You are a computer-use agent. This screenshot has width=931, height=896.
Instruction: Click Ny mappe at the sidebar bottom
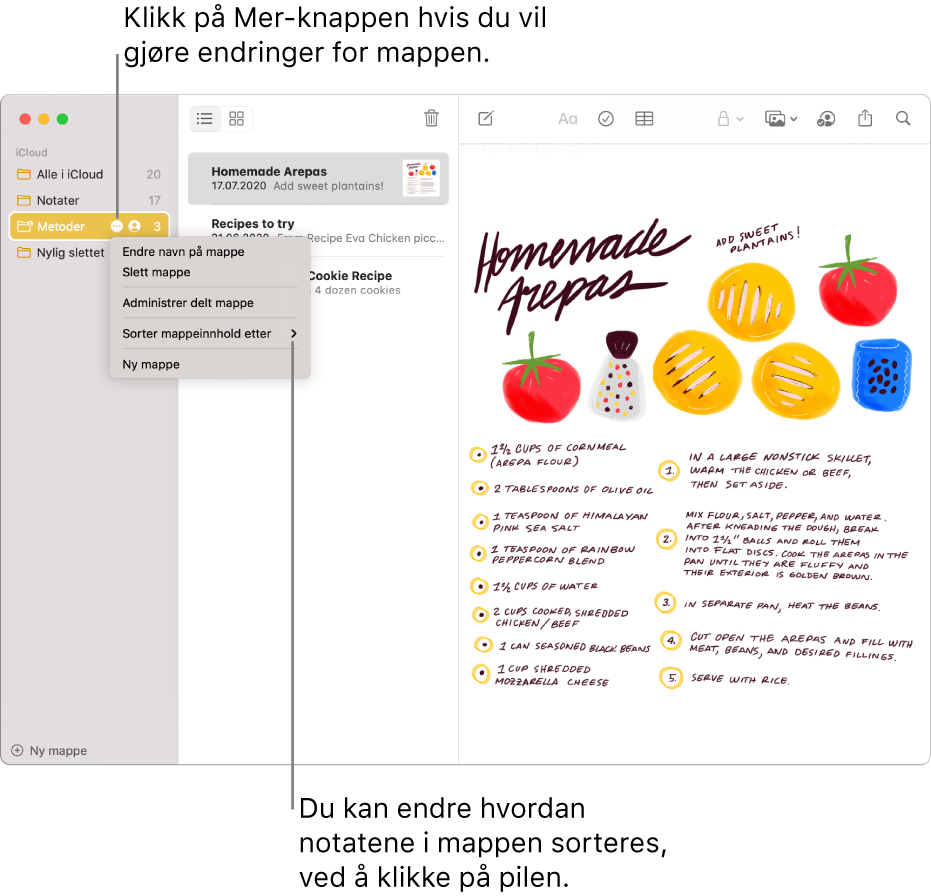click(x=49, y=750)
